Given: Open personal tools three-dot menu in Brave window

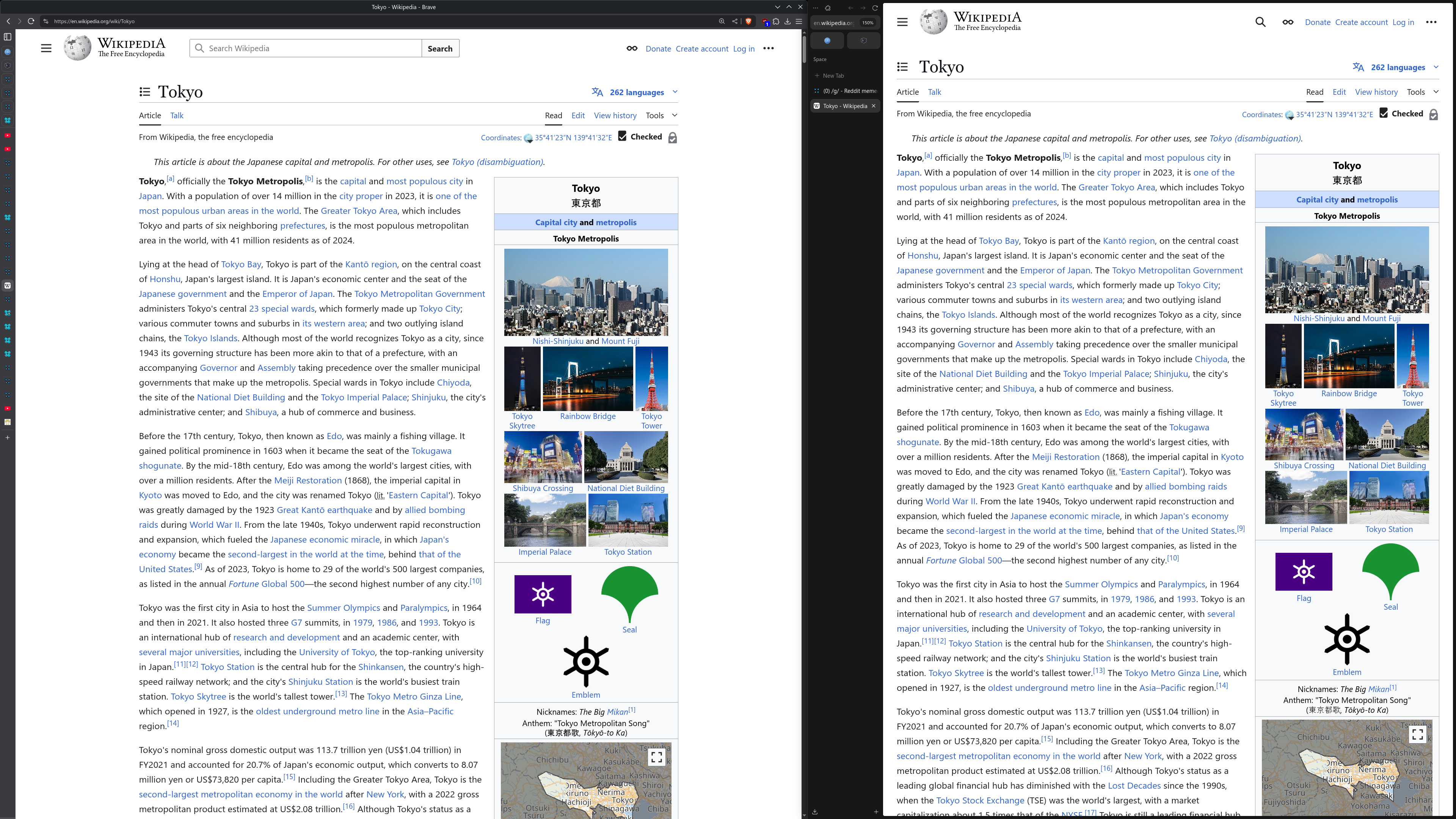Looking at the screenshot, I should click(769, 49).
